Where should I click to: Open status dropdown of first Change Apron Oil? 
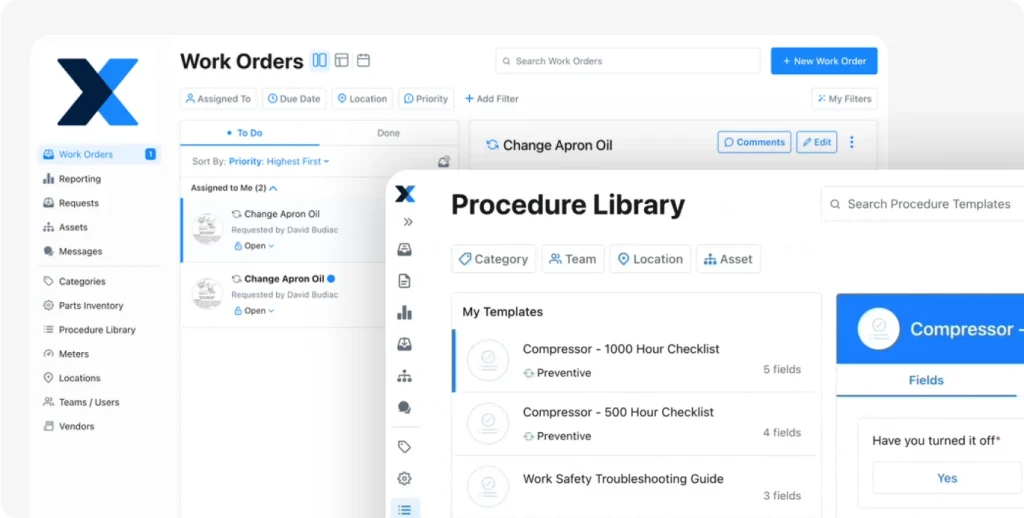(x=254, y=246)
